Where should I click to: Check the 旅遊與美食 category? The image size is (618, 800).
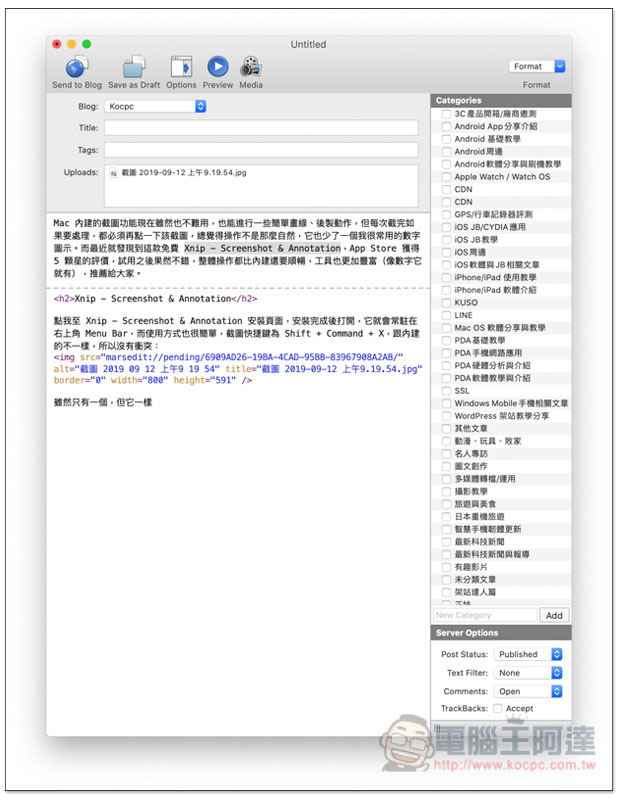446,504
